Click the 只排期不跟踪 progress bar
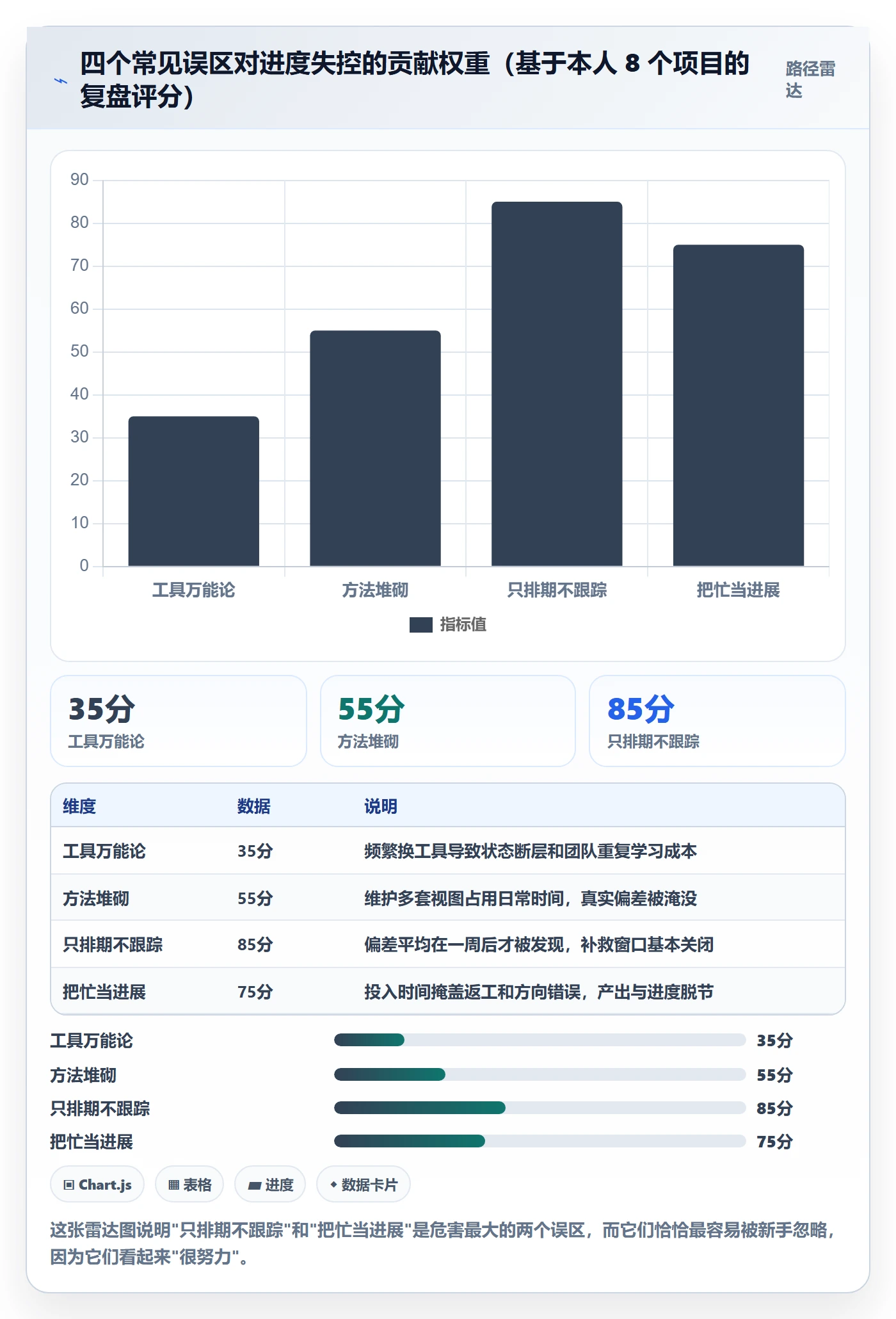 click(x=540, y=1108)
